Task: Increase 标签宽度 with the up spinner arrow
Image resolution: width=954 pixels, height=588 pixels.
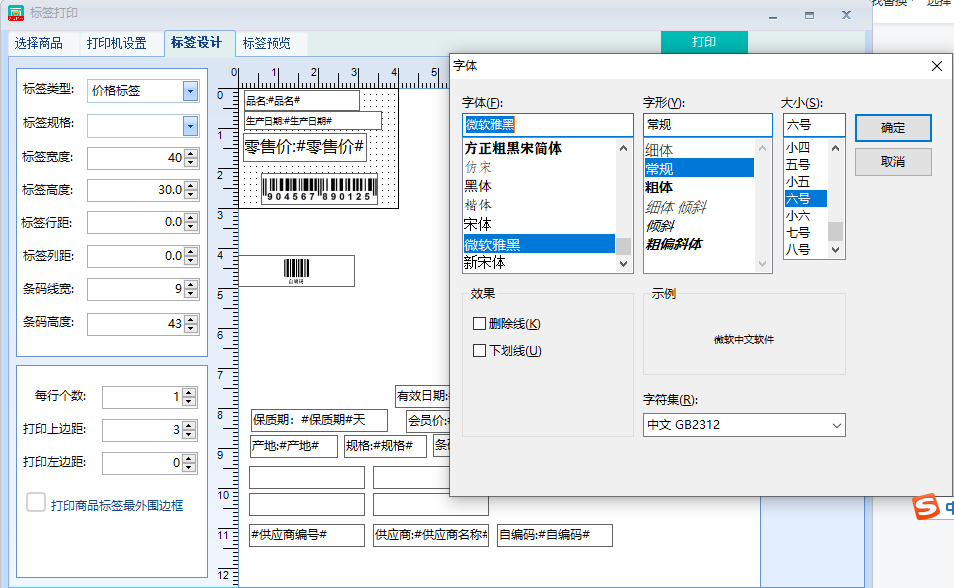Action: point(191,153)
